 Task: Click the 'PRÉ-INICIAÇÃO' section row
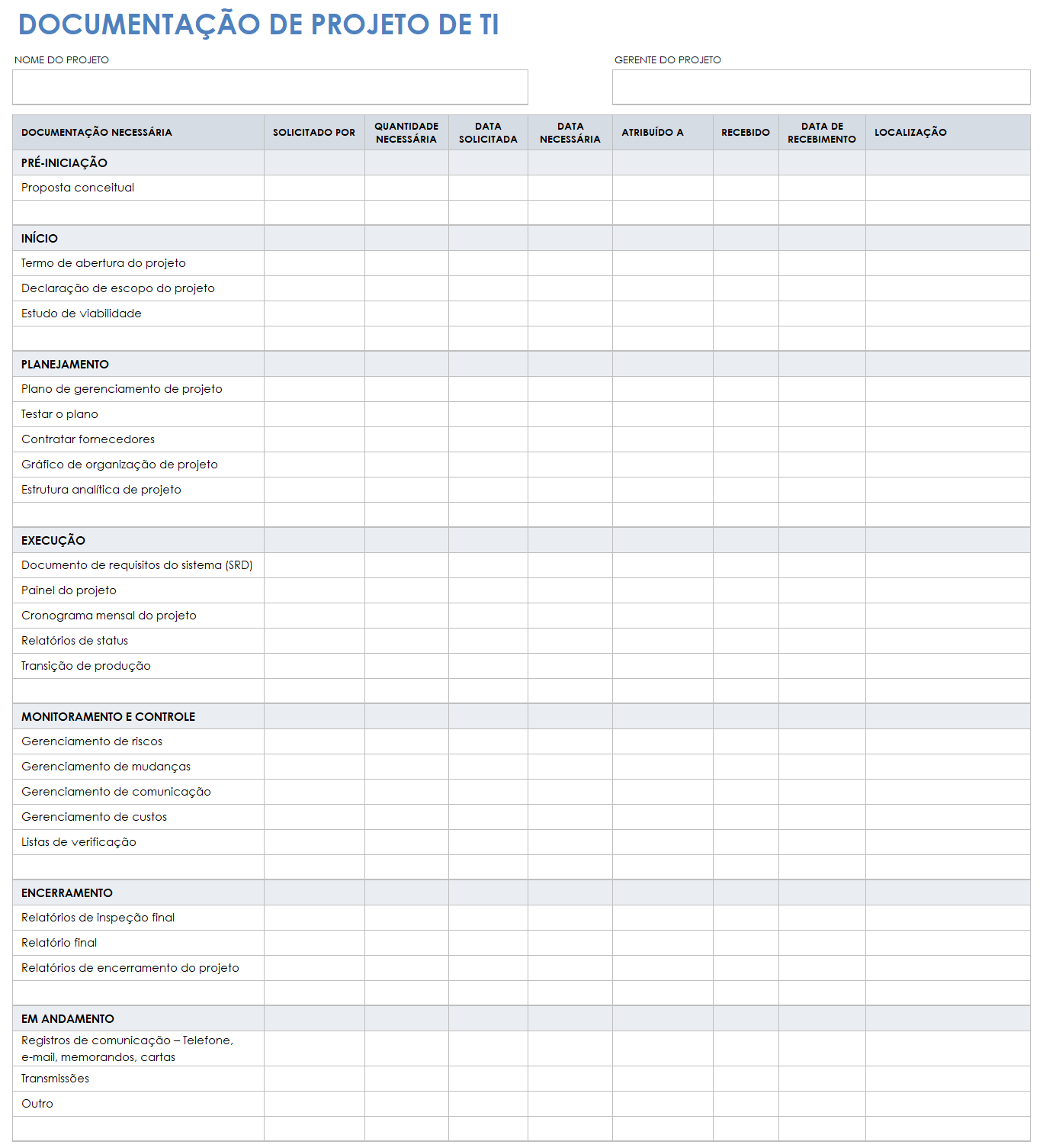(521, 162)
